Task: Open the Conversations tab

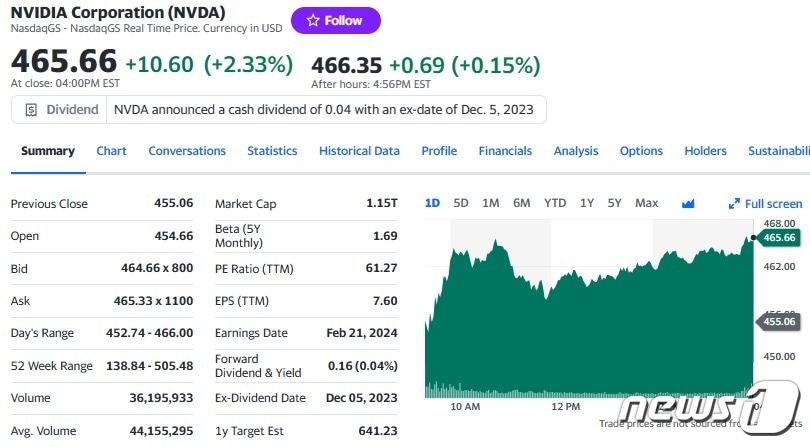Action: click(x=187, y=151)
